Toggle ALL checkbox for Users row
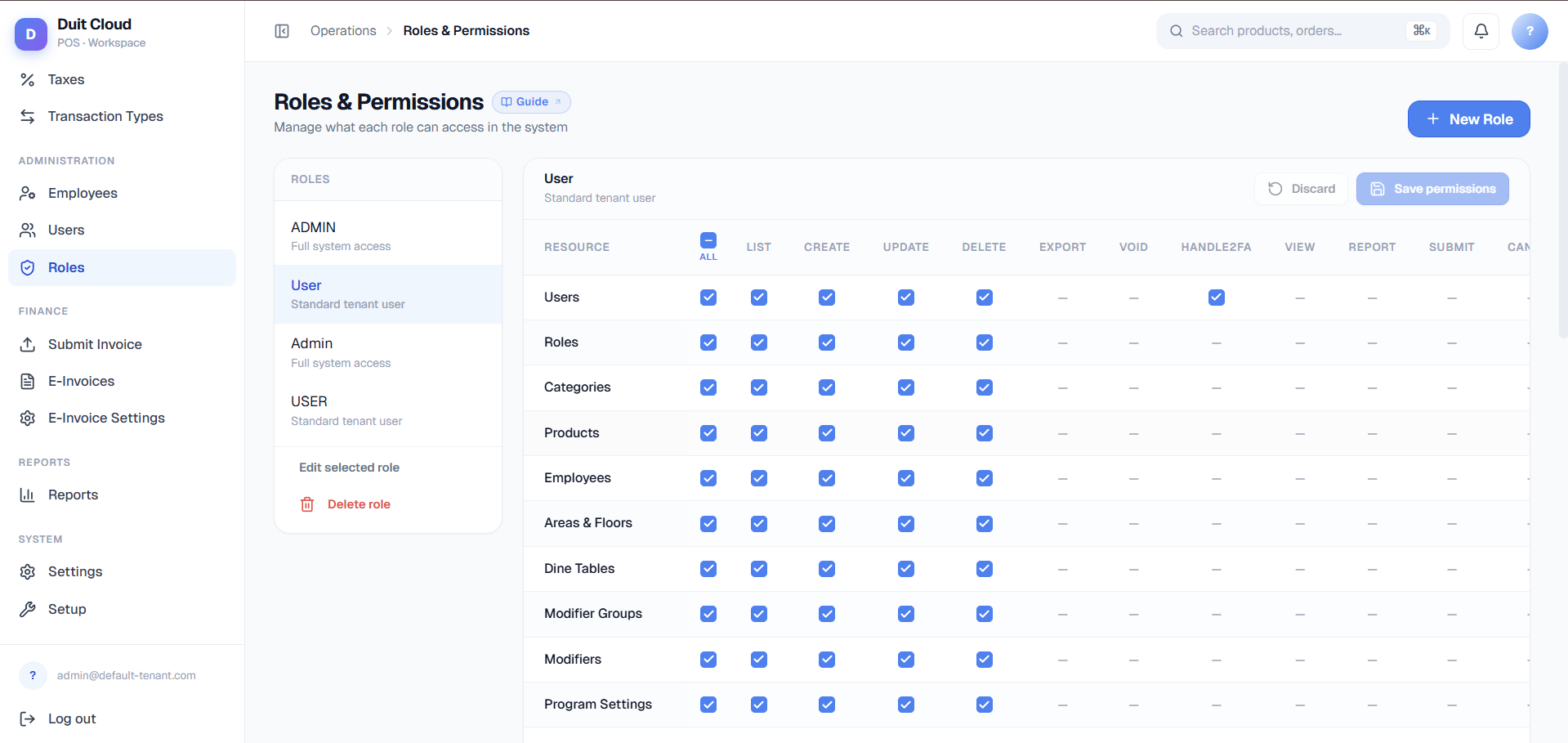Screen dimensions: 1568x743 [708, 298]
